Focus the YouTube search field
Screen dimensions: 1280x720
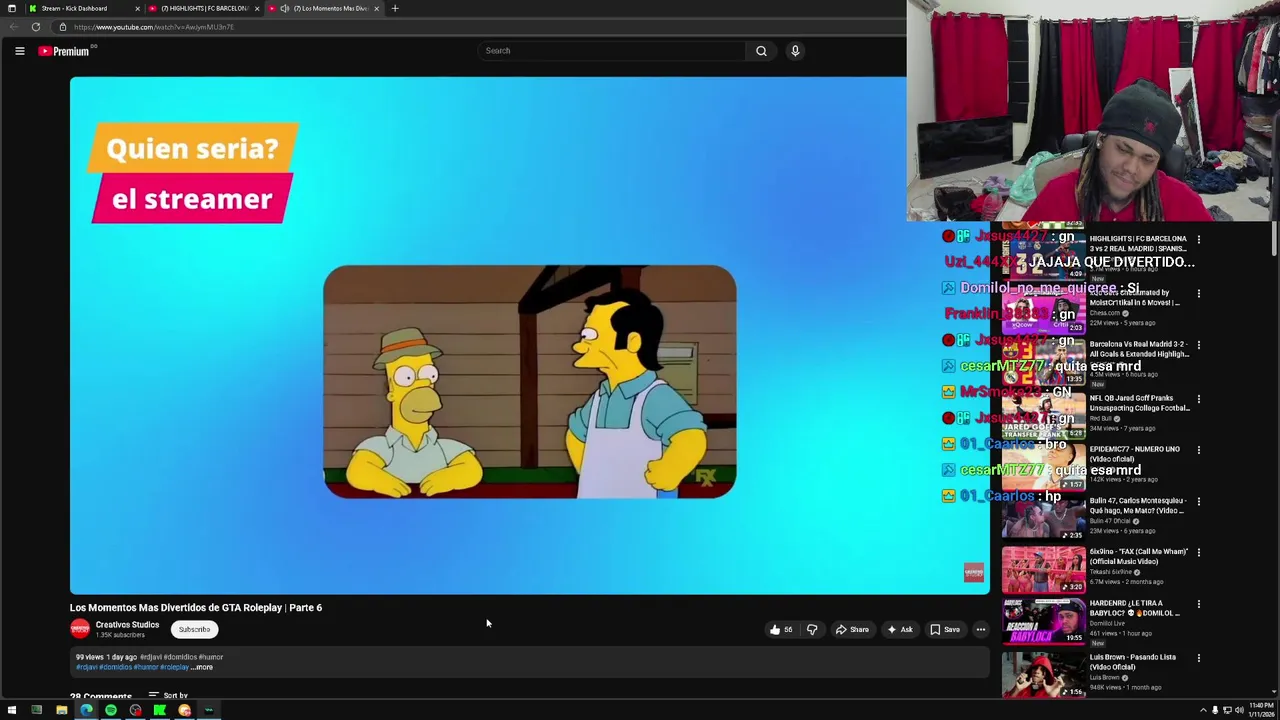(612, 51)
